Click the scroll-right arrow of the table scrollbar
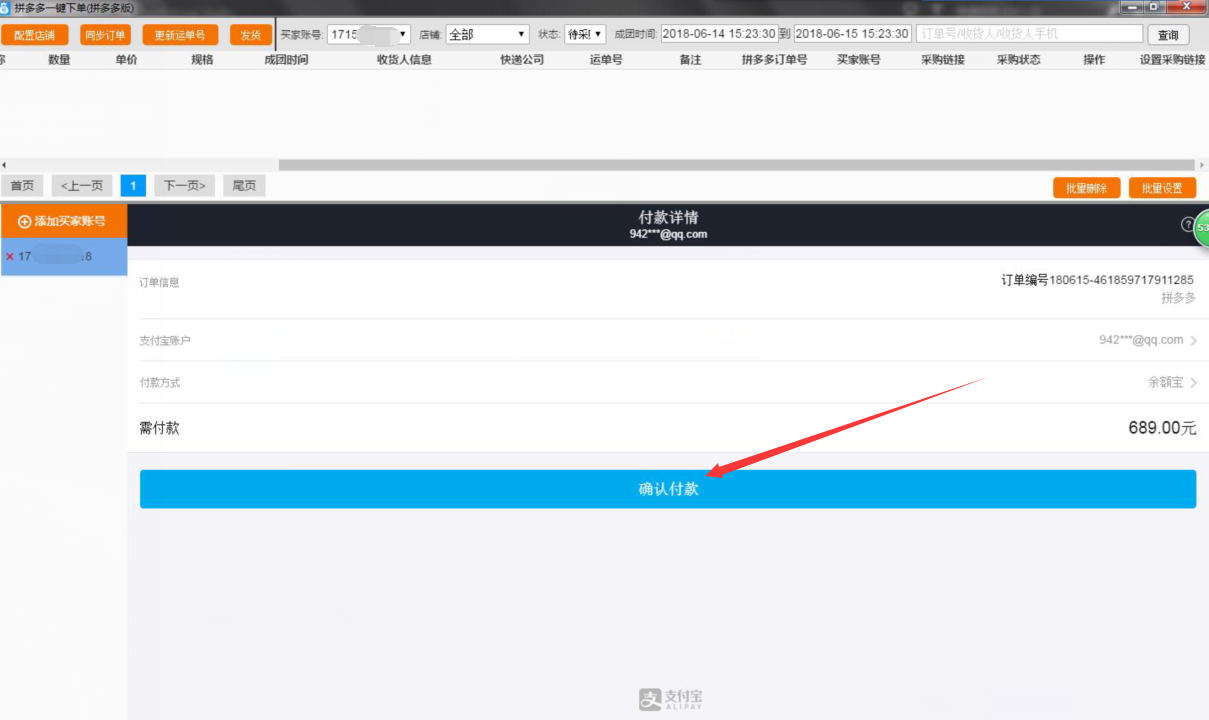 pyautogui.click(x=1202, y=165)
